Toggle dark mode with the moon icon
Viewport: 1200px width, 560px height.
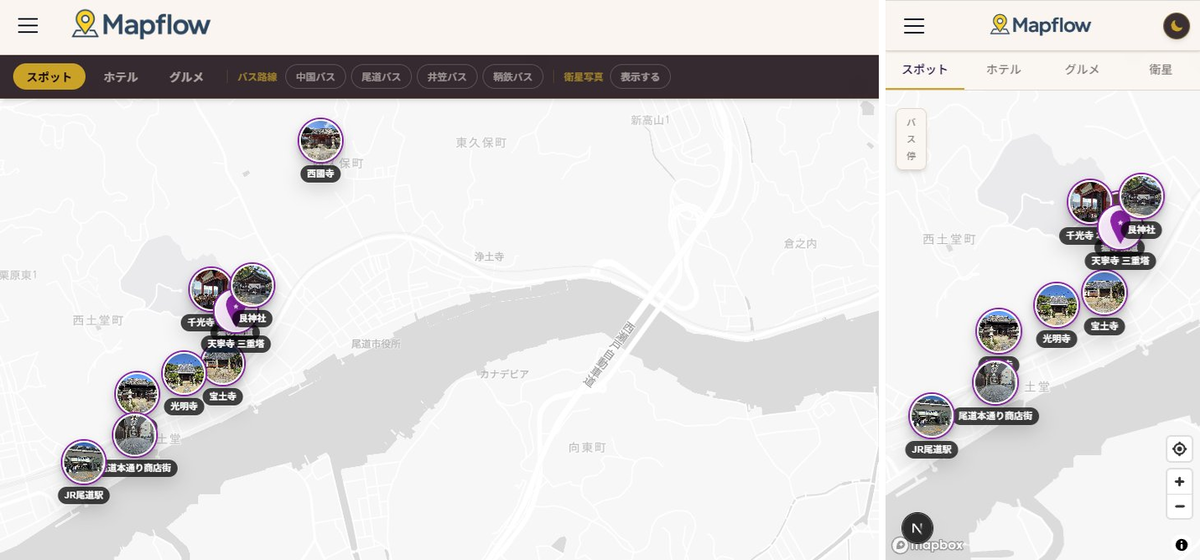(x=1176, y=26)
